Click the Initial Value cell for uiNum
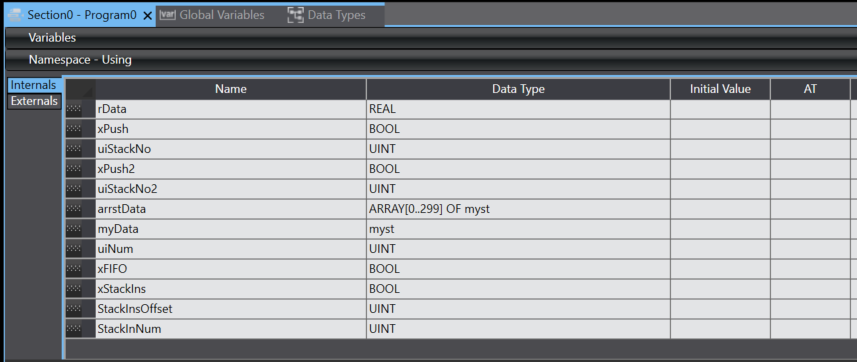This screenshot has height=362, width=857. click(x=720, y=249)
